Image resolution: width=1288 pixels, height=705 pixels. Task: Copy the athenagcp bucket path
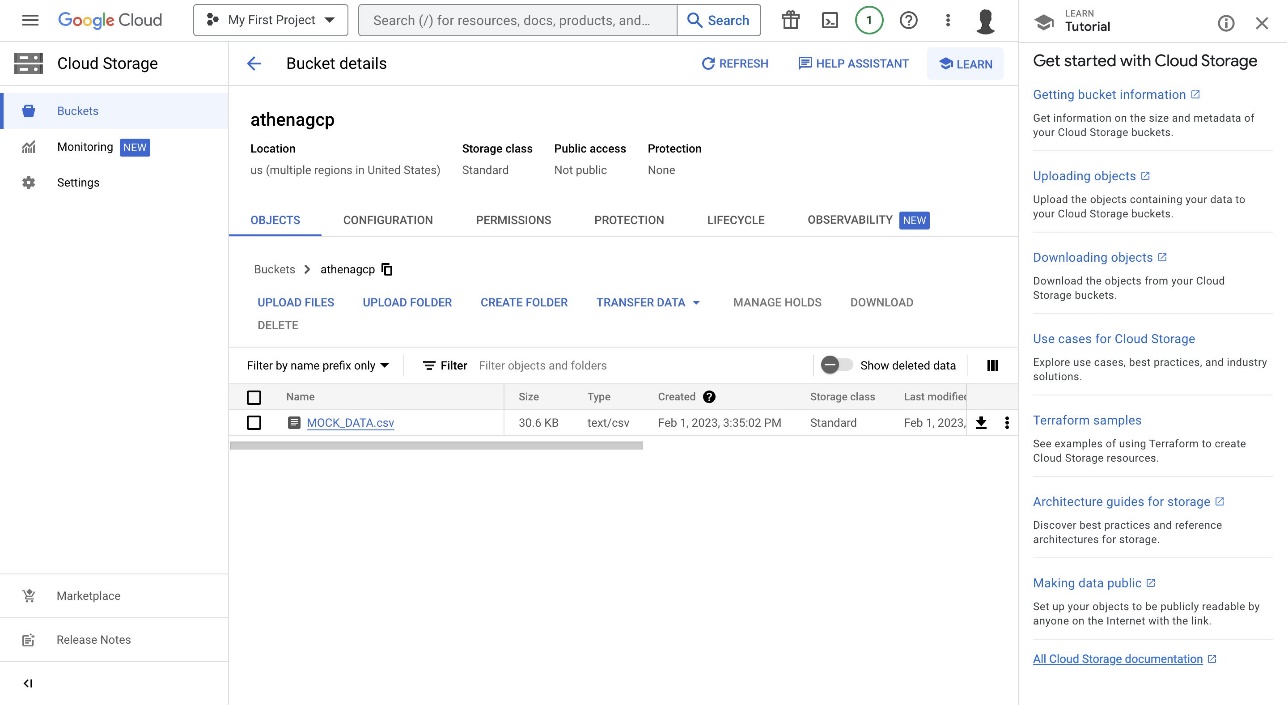(x=387, y=270)
